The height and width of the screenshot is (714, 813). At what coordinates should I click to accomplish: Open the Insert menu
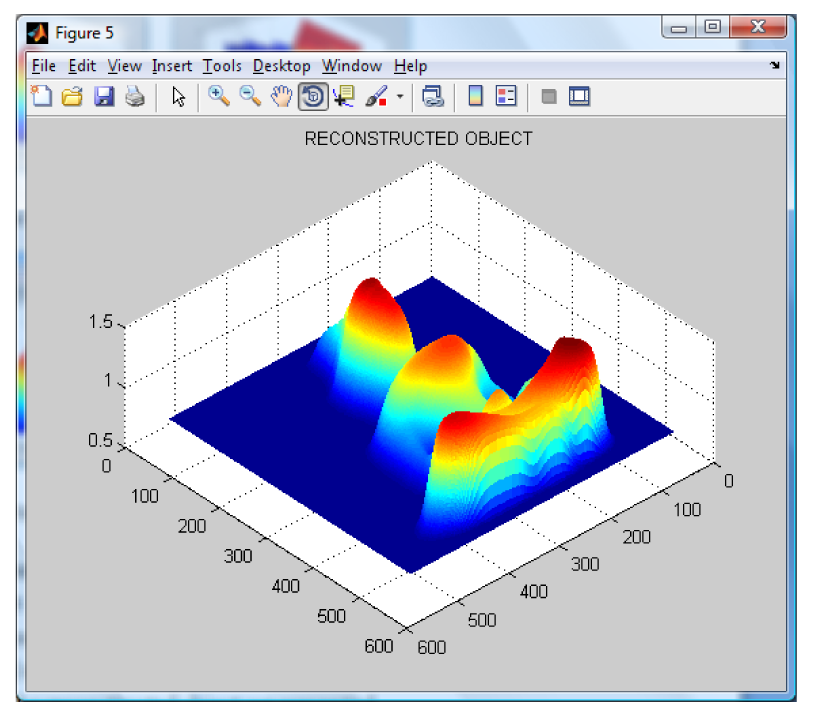172,66
